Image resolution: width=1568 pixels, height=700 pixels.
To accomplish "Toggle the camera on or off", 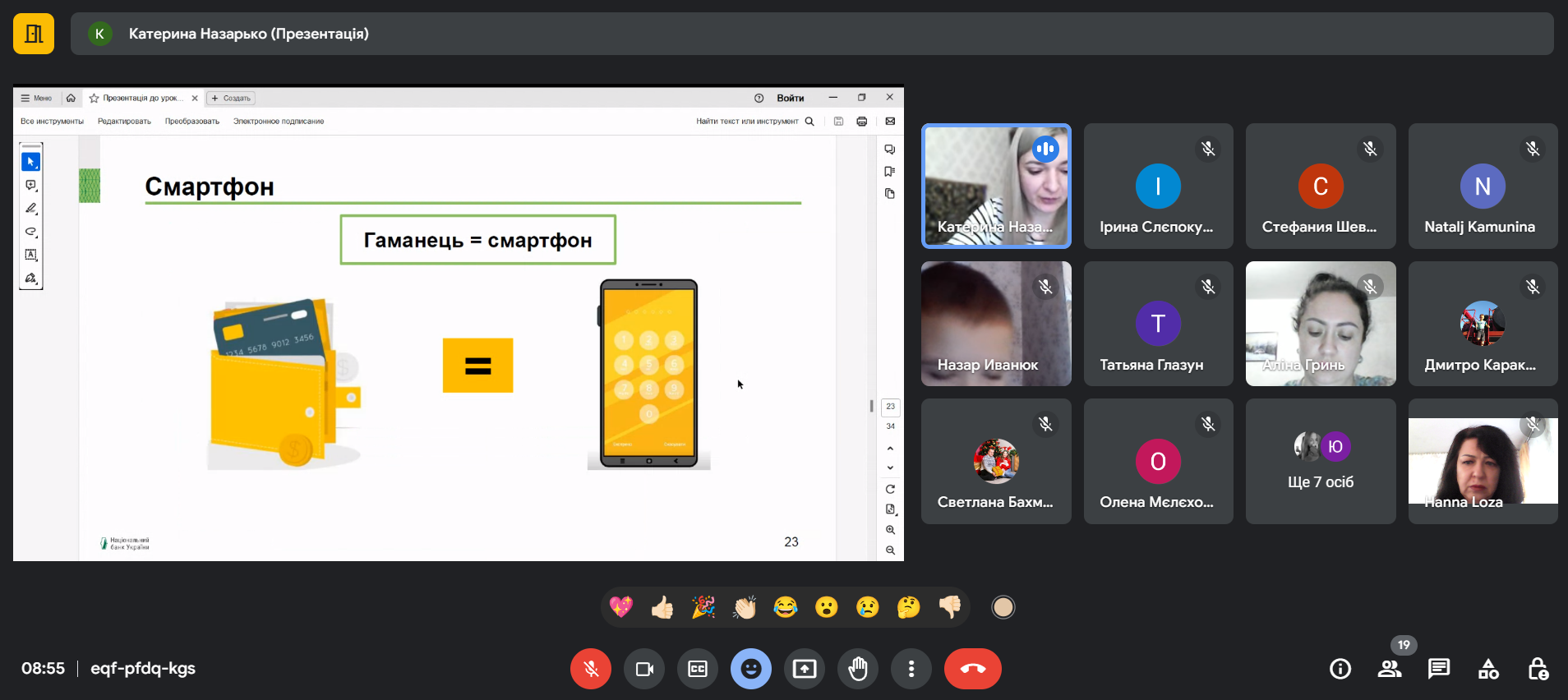I will tap(644, 669).
